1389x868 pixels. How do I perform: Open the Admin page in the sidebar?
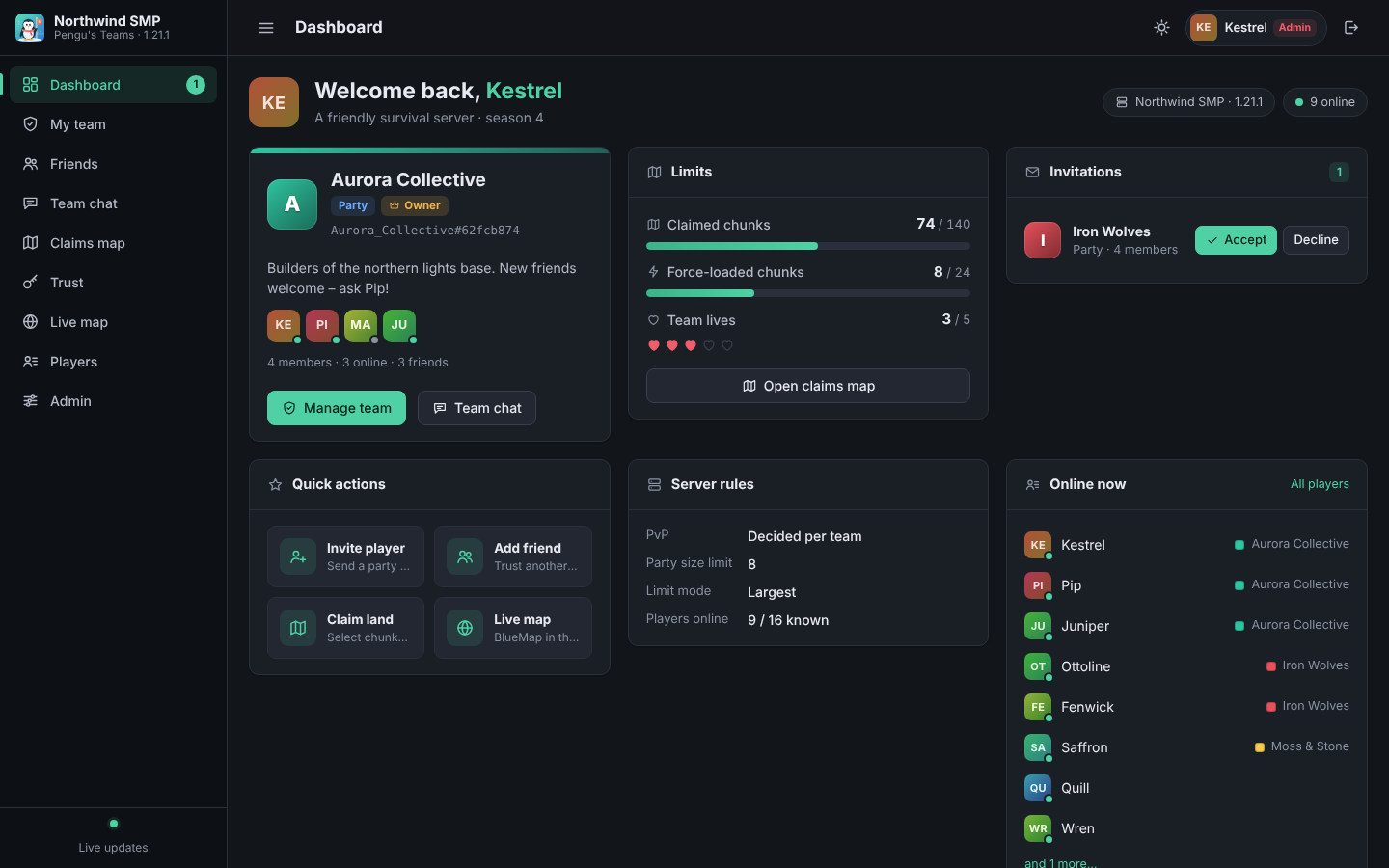(113, 401)
